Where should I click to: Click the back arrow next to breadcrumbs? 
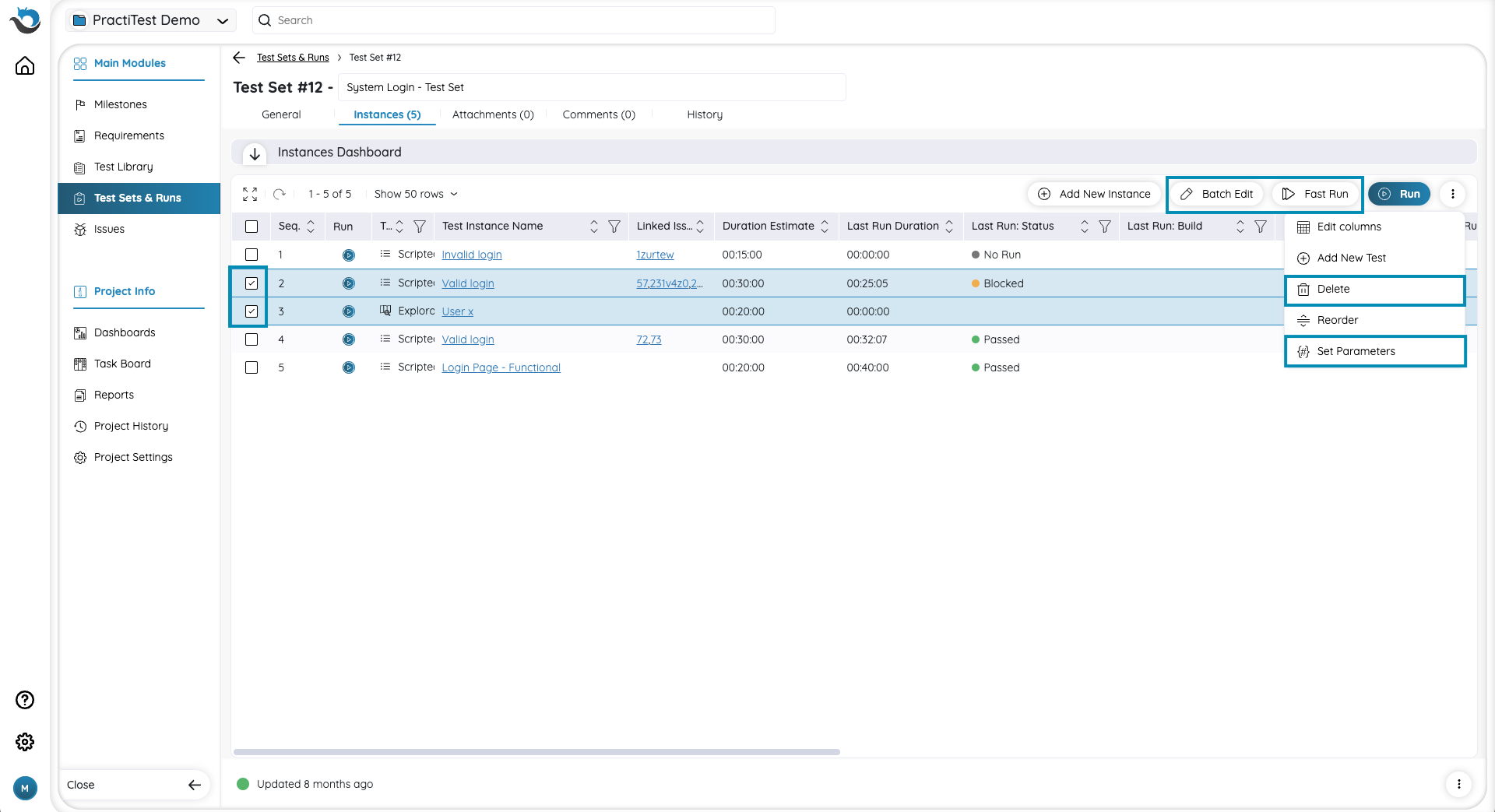pyautogui.click(x=239, y=58)
